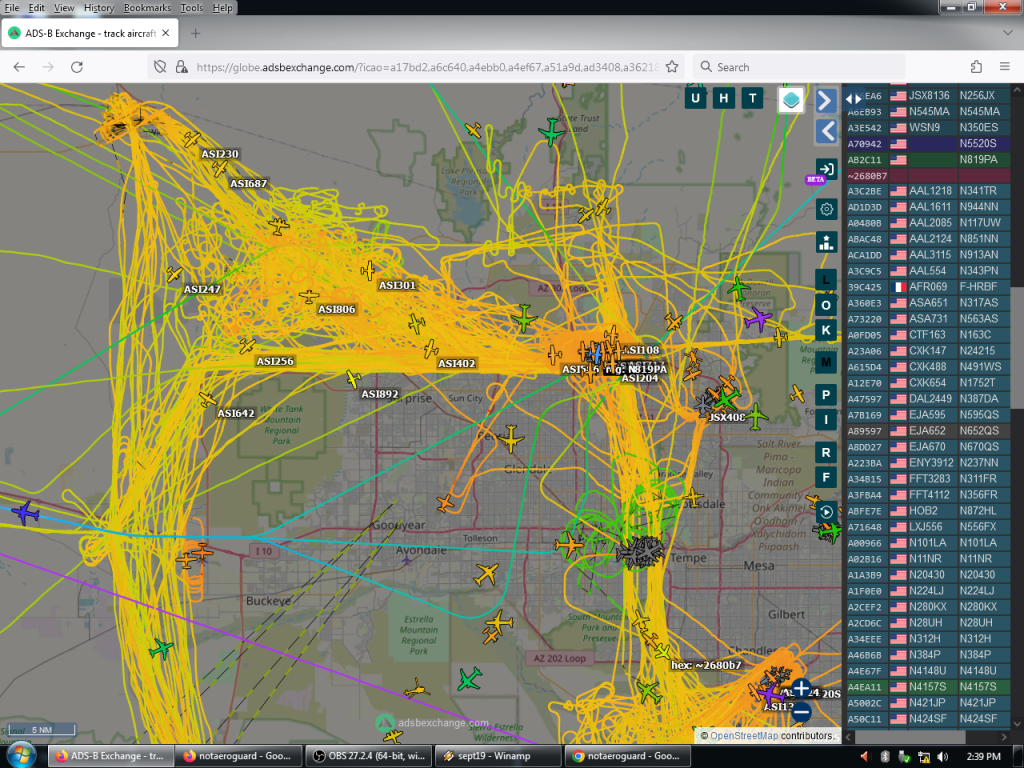Toggle the U map overlay button
Viewport: 1024px width, 768px height.
click(x=696, y=99)
